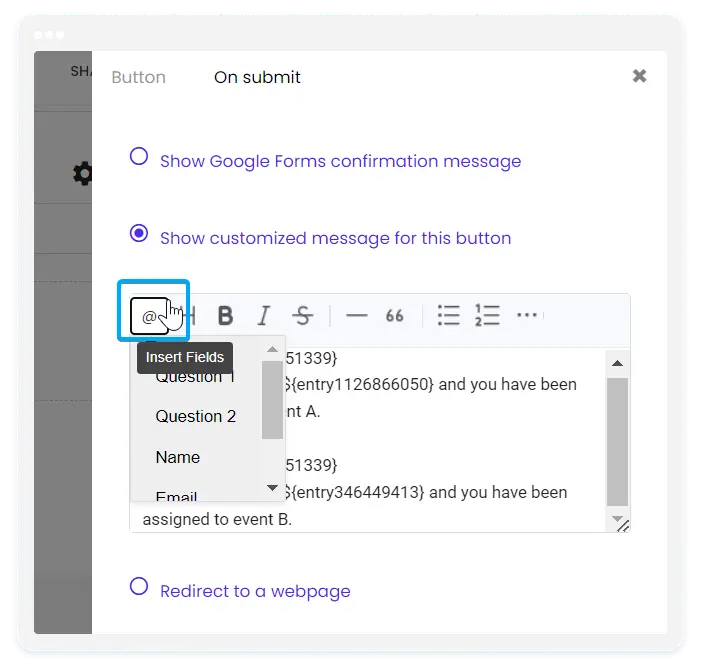The image size is (701, 671).
Task: Toggle italic formatting in the editor
Action: 264,316
